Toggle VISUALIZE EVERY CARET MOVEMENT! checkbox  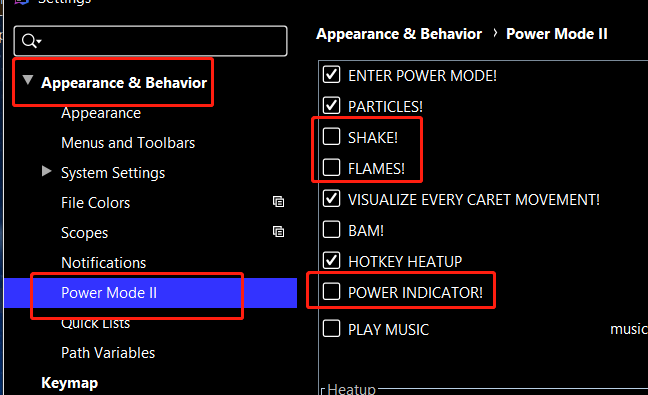tap(331, 198)
